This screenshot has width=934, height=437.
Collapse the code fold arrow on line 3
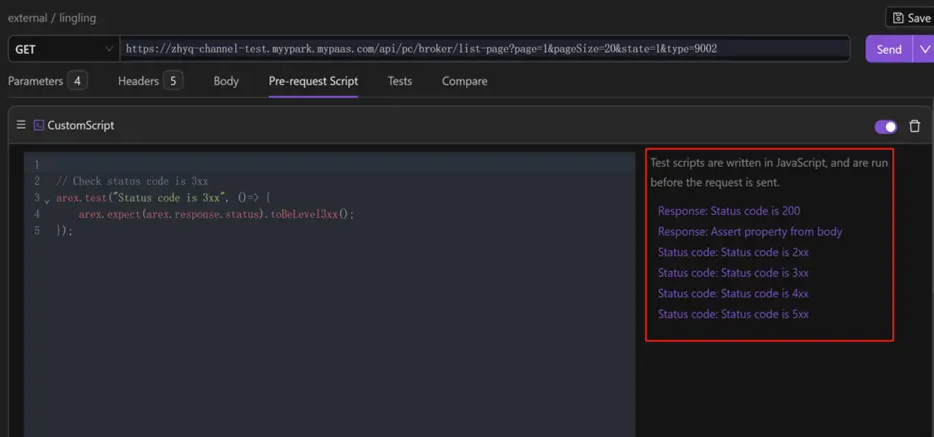click(x=47, y=200)
